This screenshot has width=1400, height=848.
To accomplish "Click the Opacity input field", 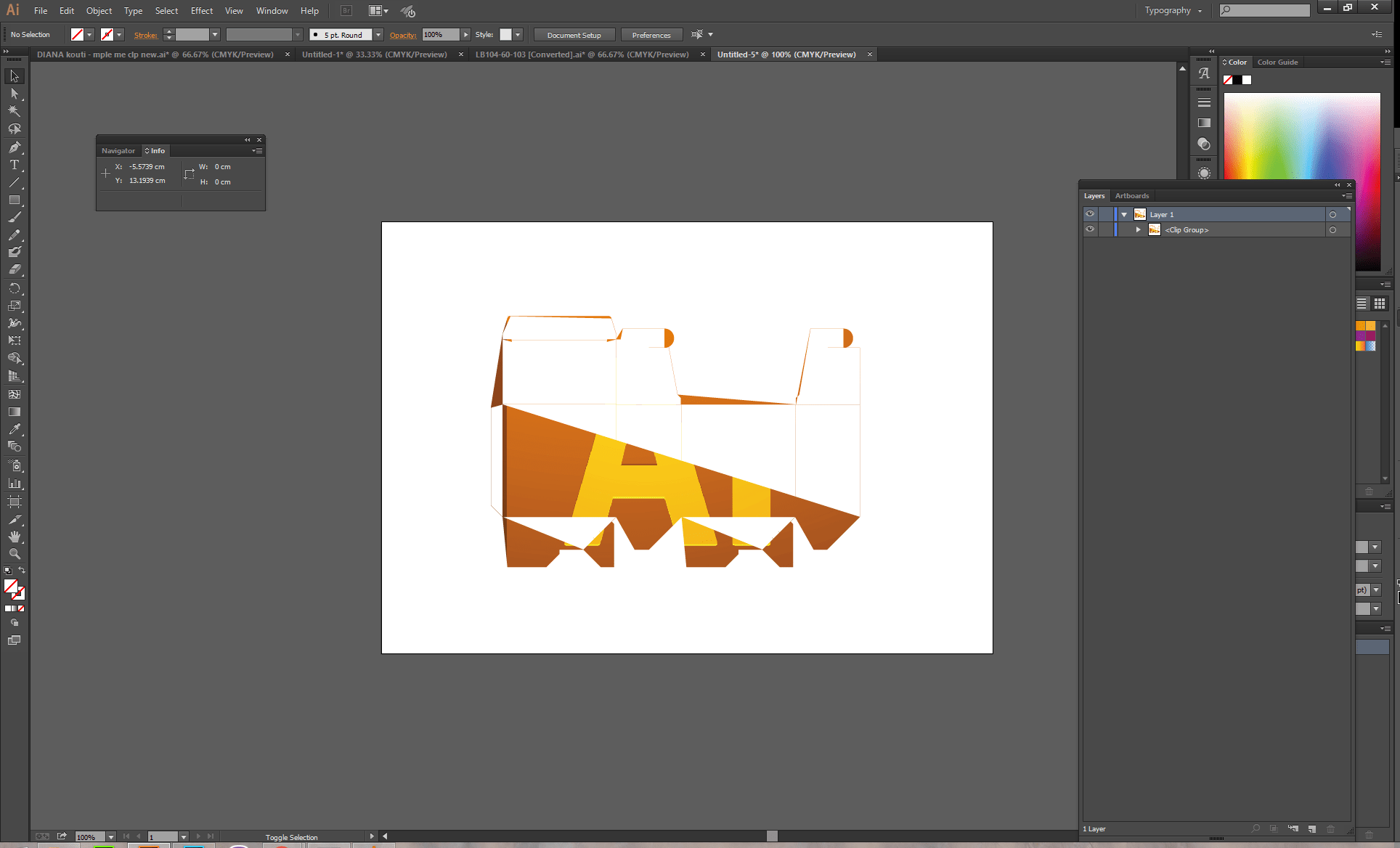I will [441, 35].
